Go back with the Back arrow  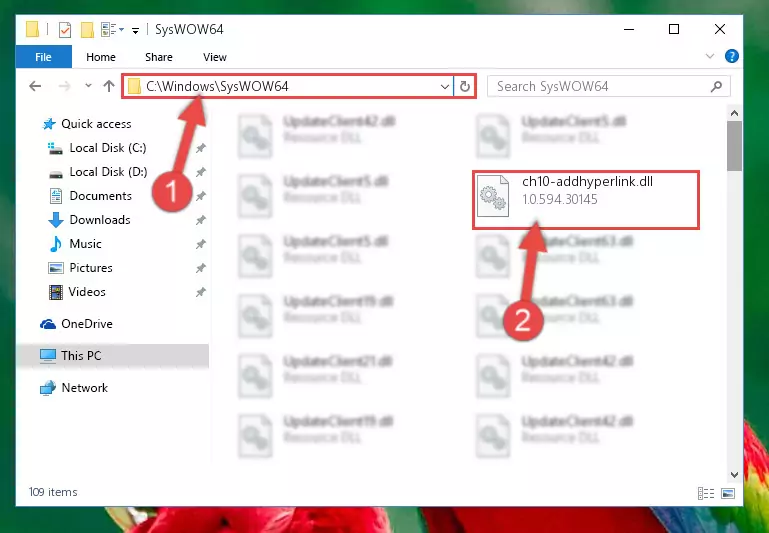tap(35, 86)
